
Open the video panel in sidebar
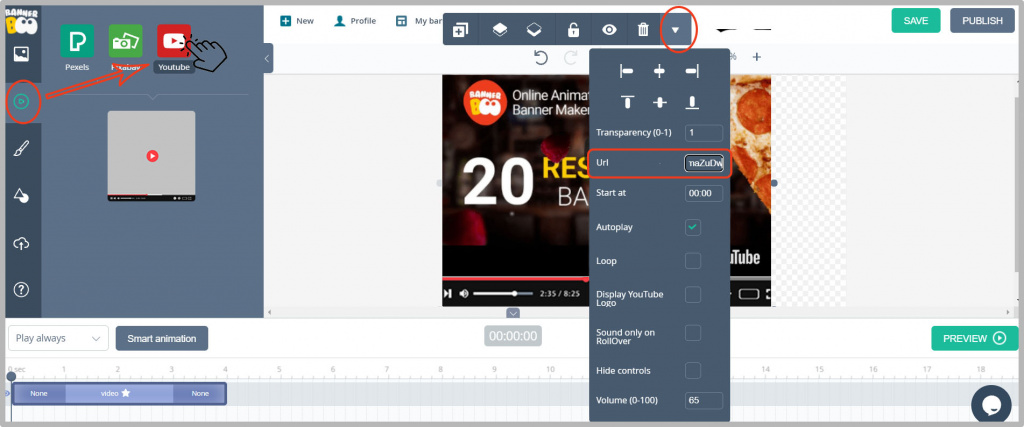click(x=21, y=102)
